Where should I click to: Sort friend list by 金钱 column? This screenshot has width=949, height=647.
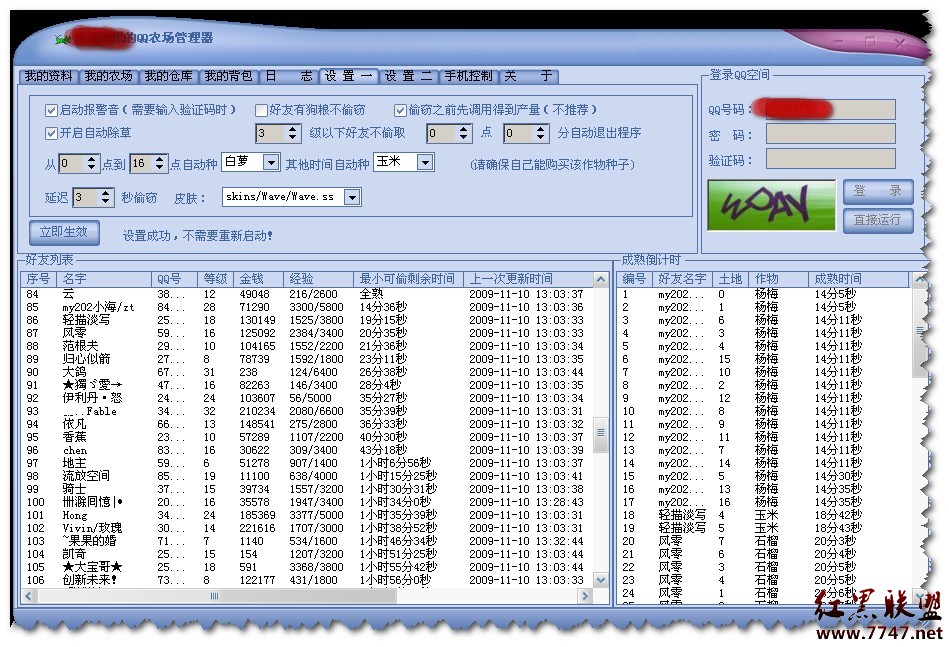[x=259, y=279]
